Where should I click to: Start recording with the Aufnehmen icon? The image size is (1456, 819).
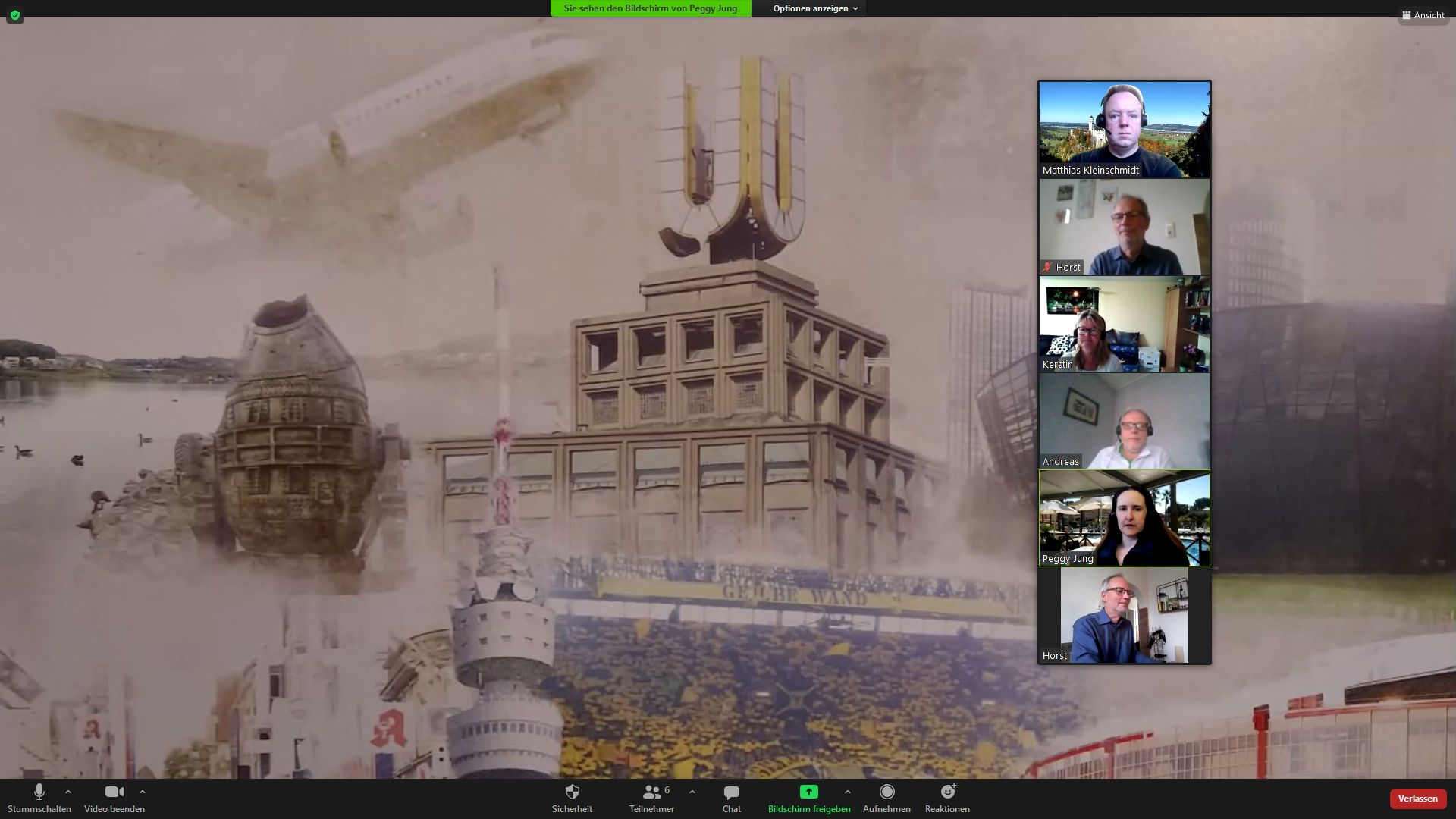[886, 792]
